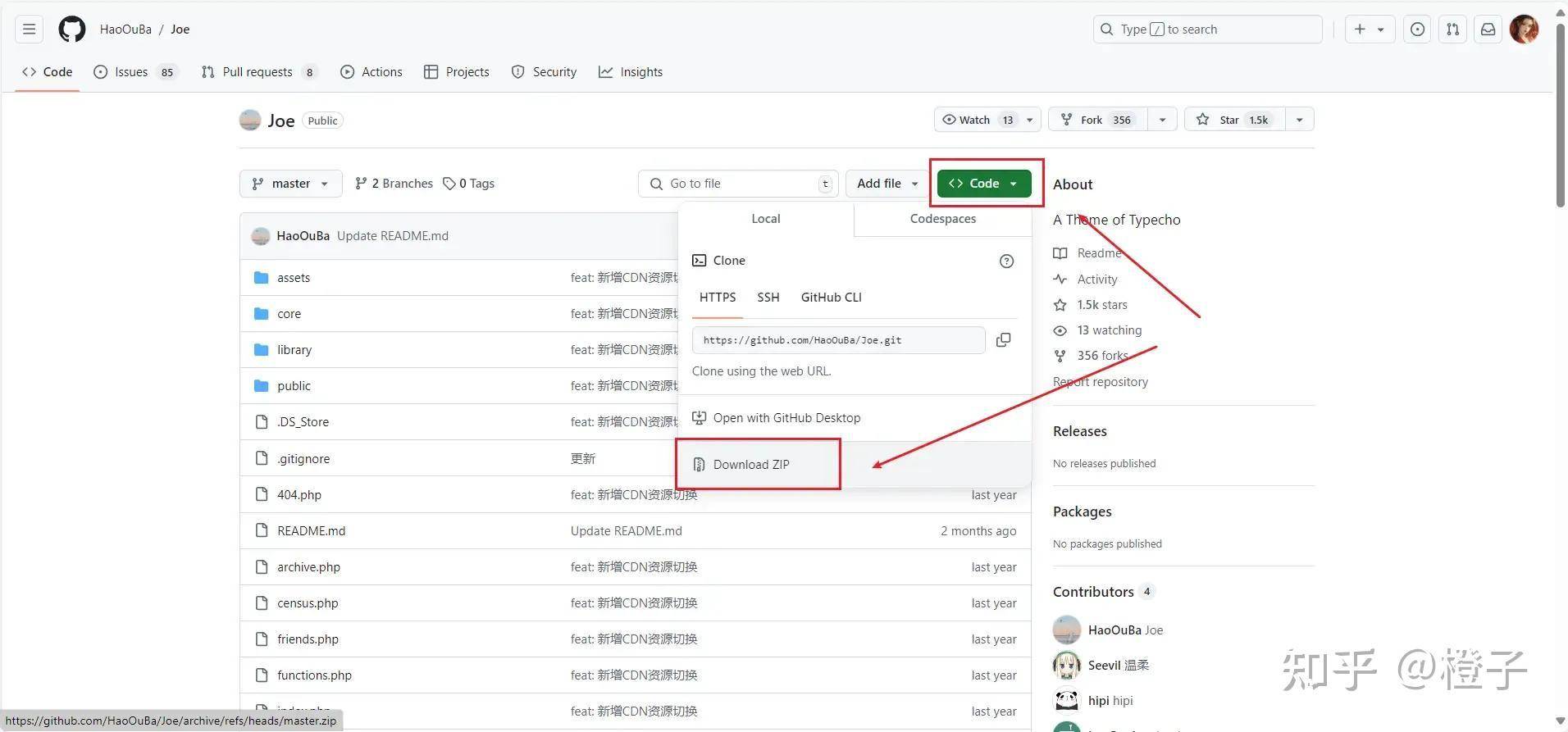Switch to the Code tab
The height and width of the screenshot is (732, 1568).
point(48,72)
